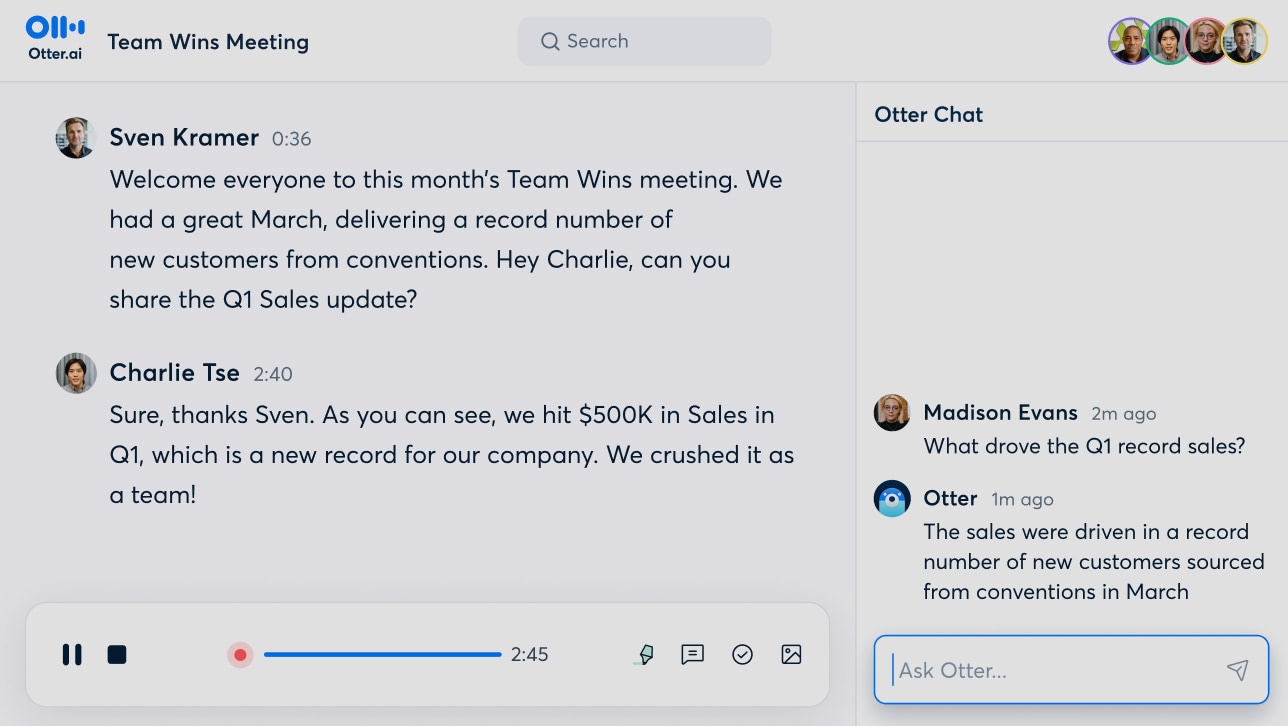The image size is (1288, 726).
Task: Click the Otter.ai logo
Action: [55, 38]
